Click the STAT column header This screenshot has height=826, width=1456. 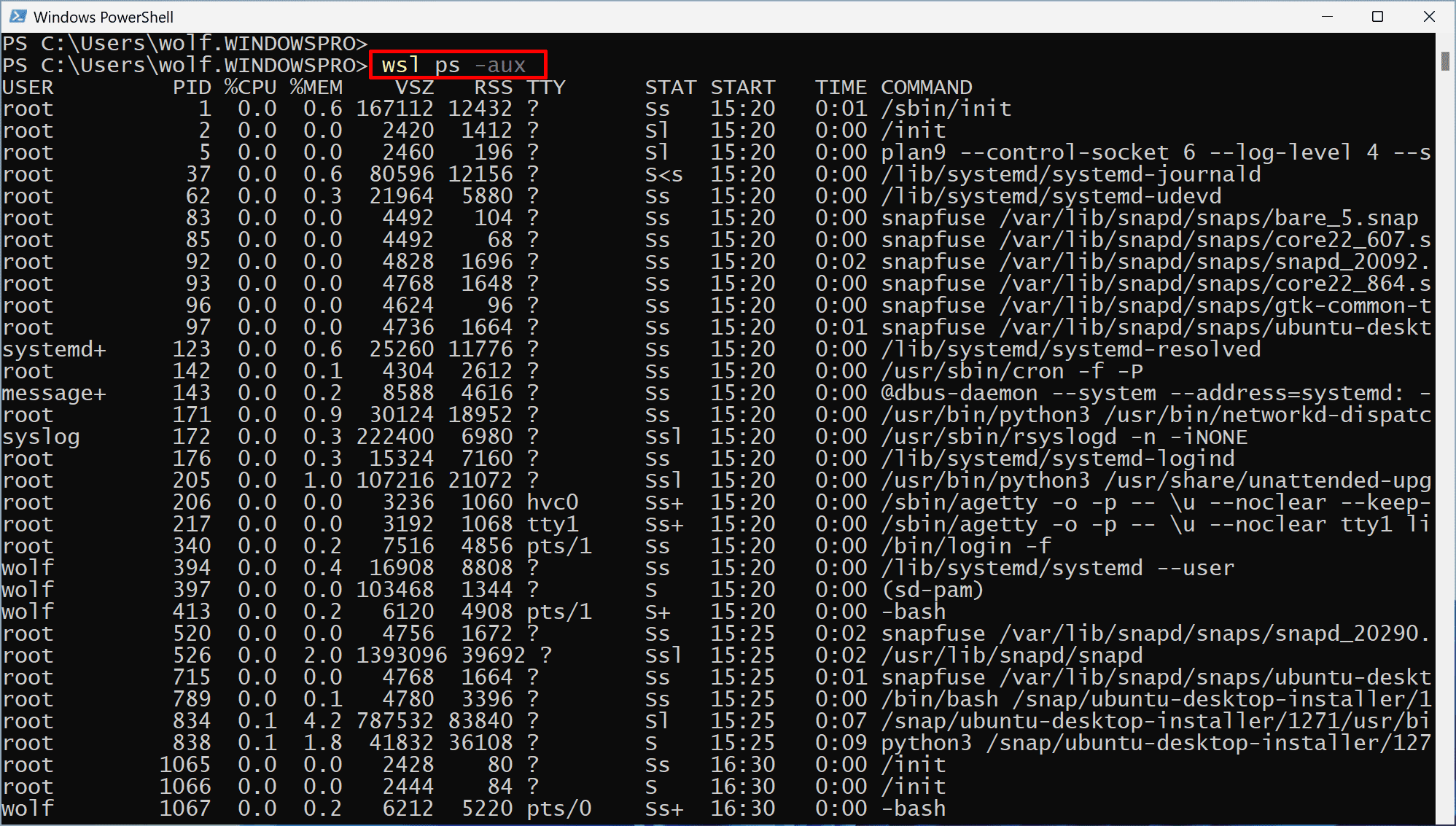coord(670,87)
